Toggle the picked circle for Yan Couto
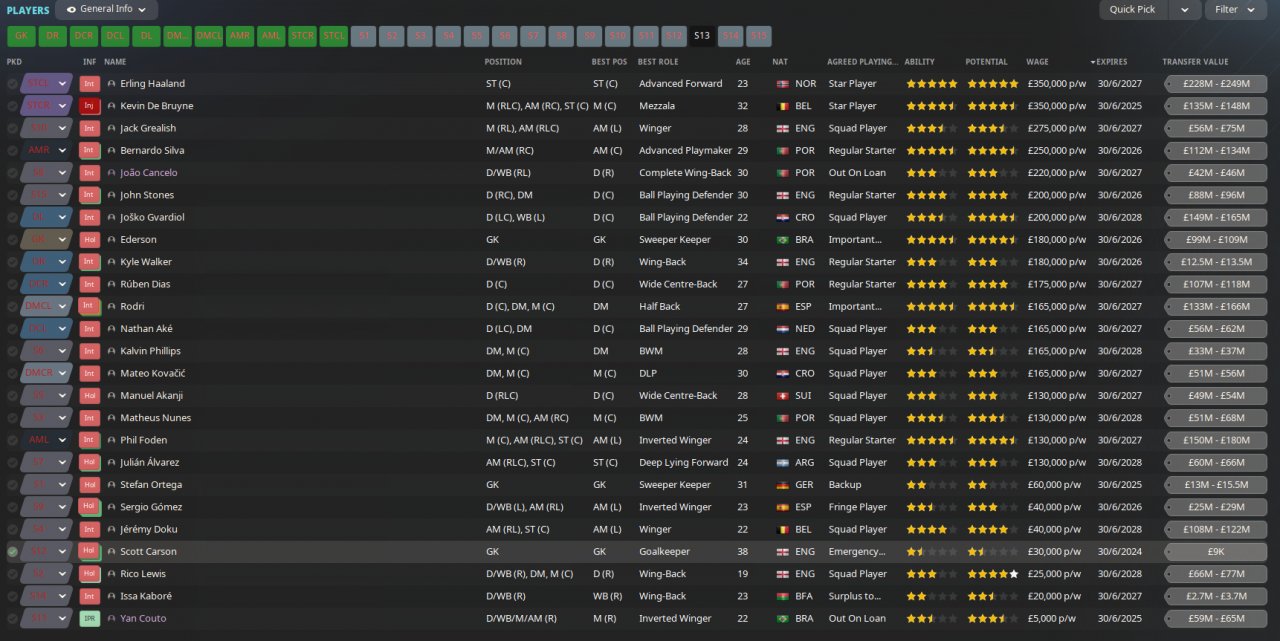Screen dimensions: 1280x641 (12, 619)
